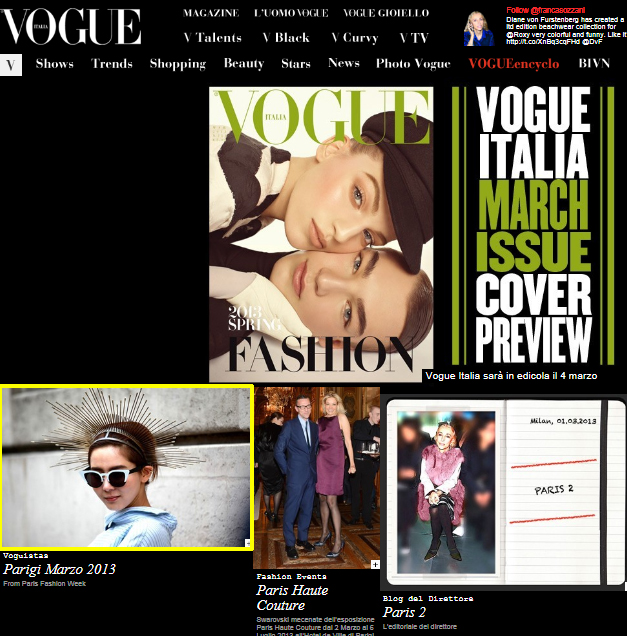Open Franca Sozzani's Twitter profile picture
Image resolution: width=627 pixels, height=636 pixels.
pos(479,28)
